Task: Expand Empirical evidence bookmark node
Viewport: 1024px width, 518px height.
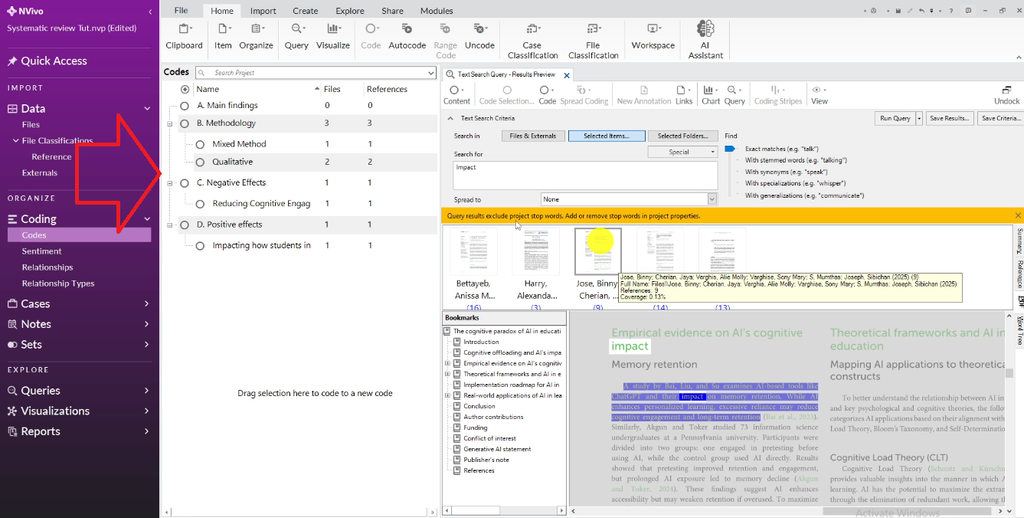Action: pos(447,363)
